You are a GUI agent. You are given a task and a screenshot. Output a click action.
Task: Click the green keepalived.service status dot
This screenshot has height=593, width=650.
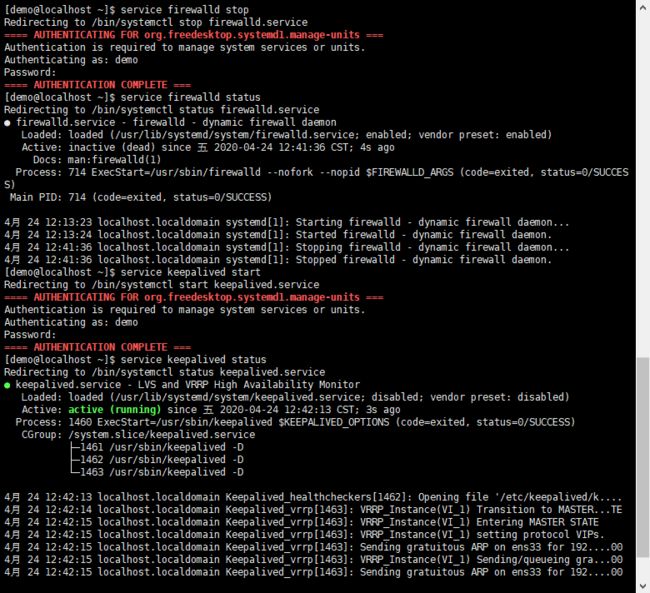pyautogui.click(x=7, y=386)
